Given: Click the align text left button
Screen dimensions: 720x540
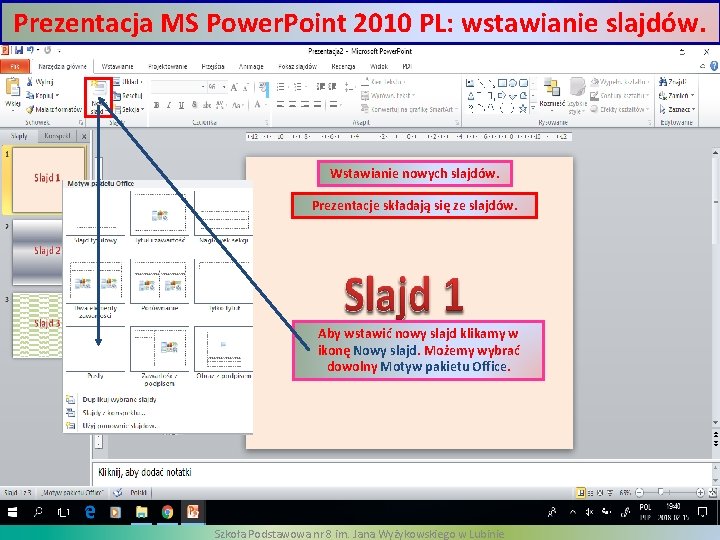Looking at the screenshot, I should click(281, 105).
